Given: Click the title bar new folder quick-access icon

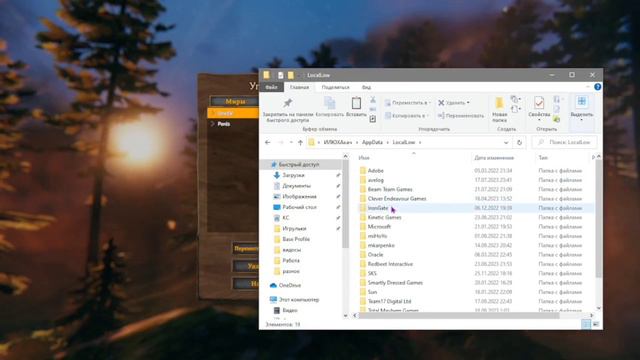Looking at the screenshot, I should (291, 75).
